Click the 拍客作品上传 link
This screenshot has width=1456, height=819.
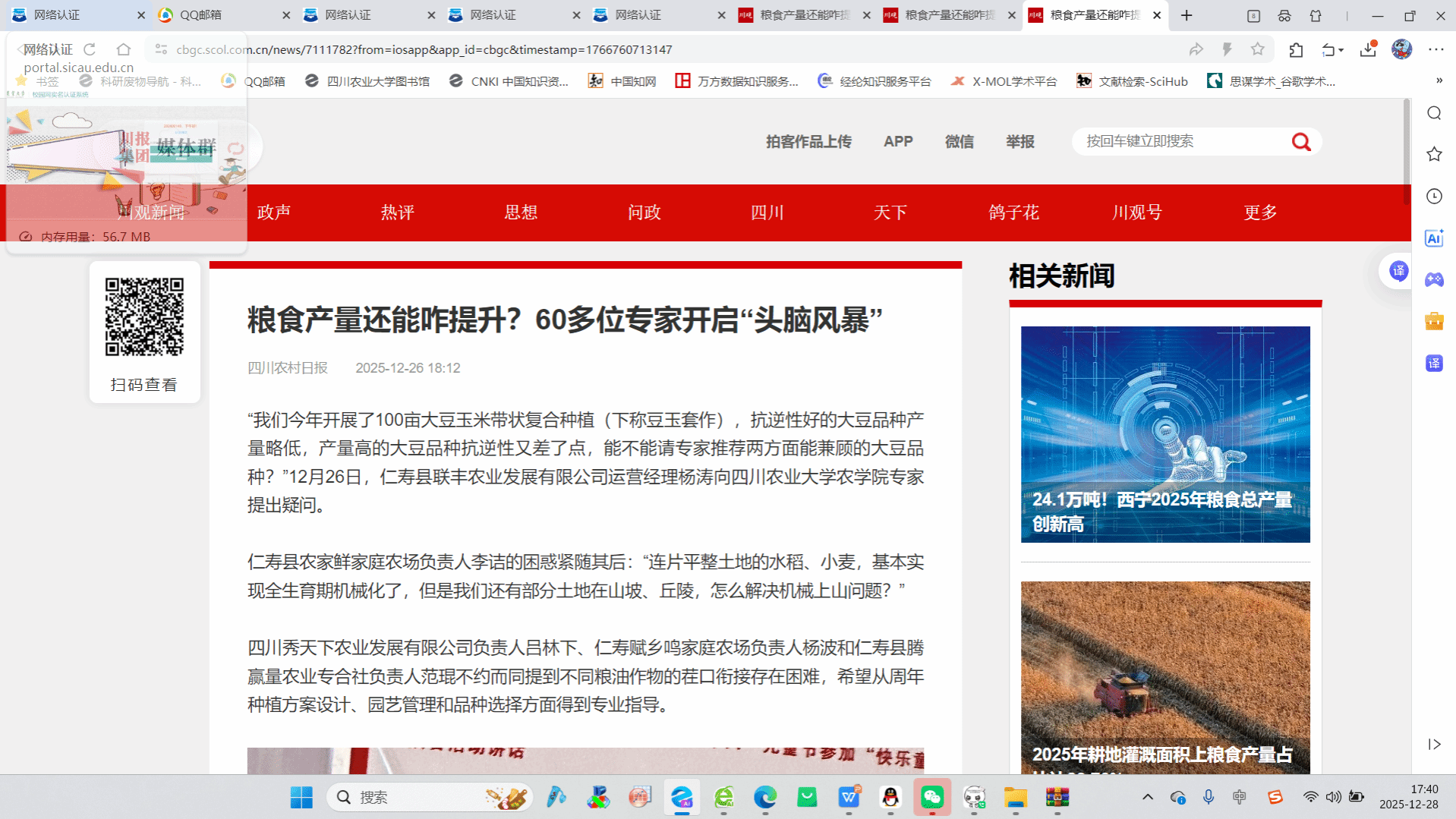(808, 142)
